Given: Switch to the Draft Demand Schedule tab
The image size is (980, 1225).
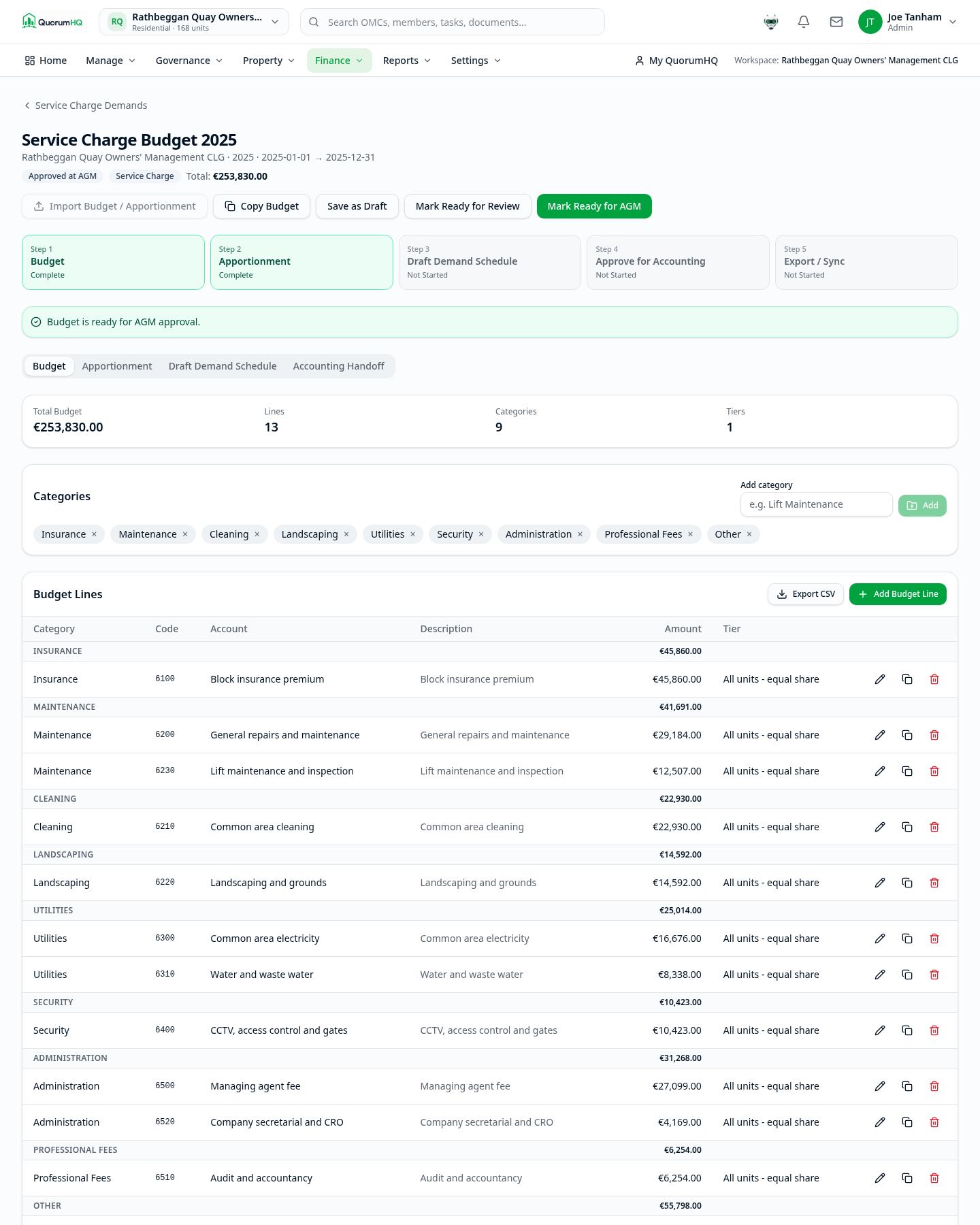Looking at the screenshot, I should 223,366.
